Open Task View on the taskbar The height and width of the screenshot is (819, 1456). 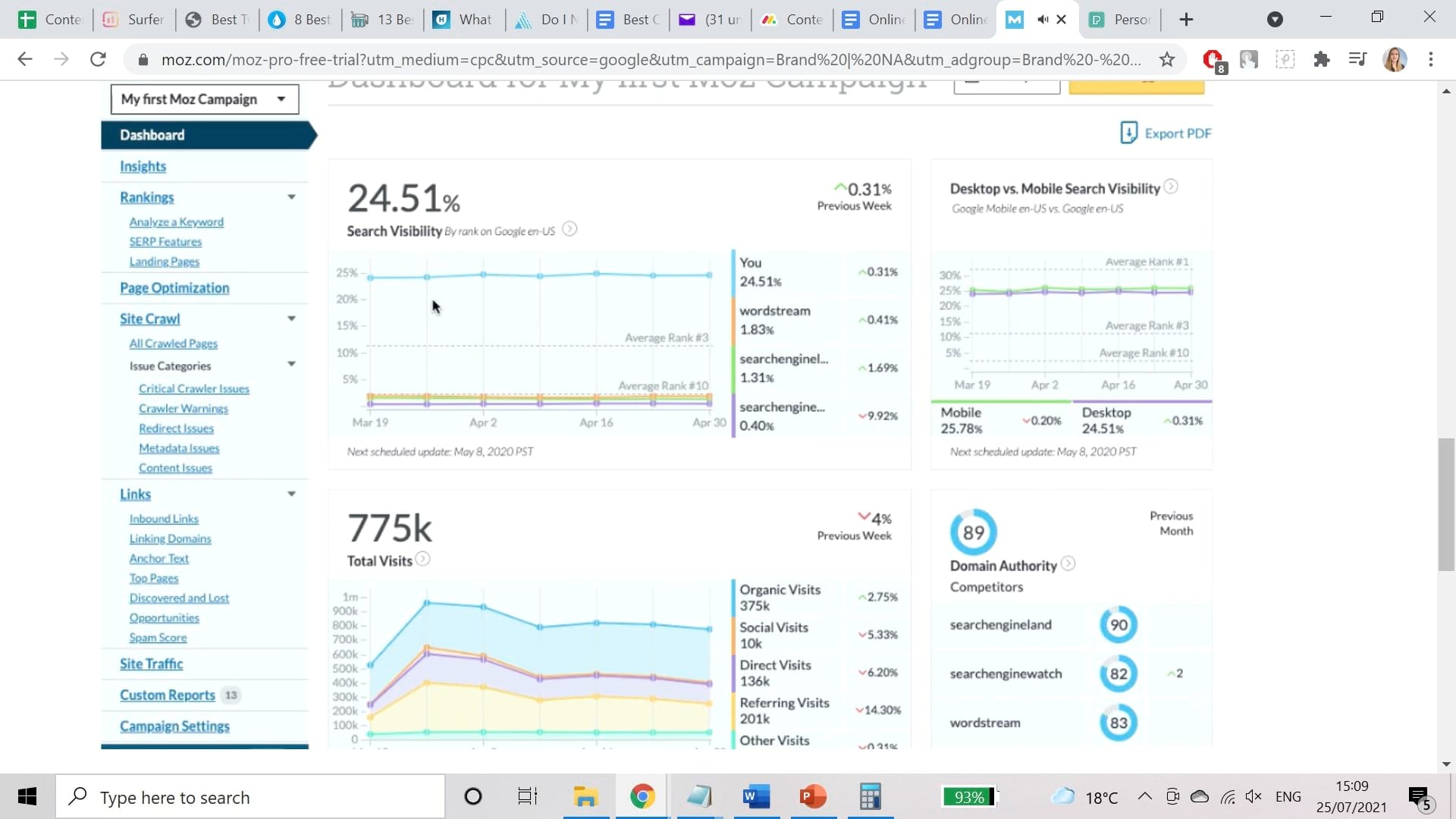tap(528, 797)
